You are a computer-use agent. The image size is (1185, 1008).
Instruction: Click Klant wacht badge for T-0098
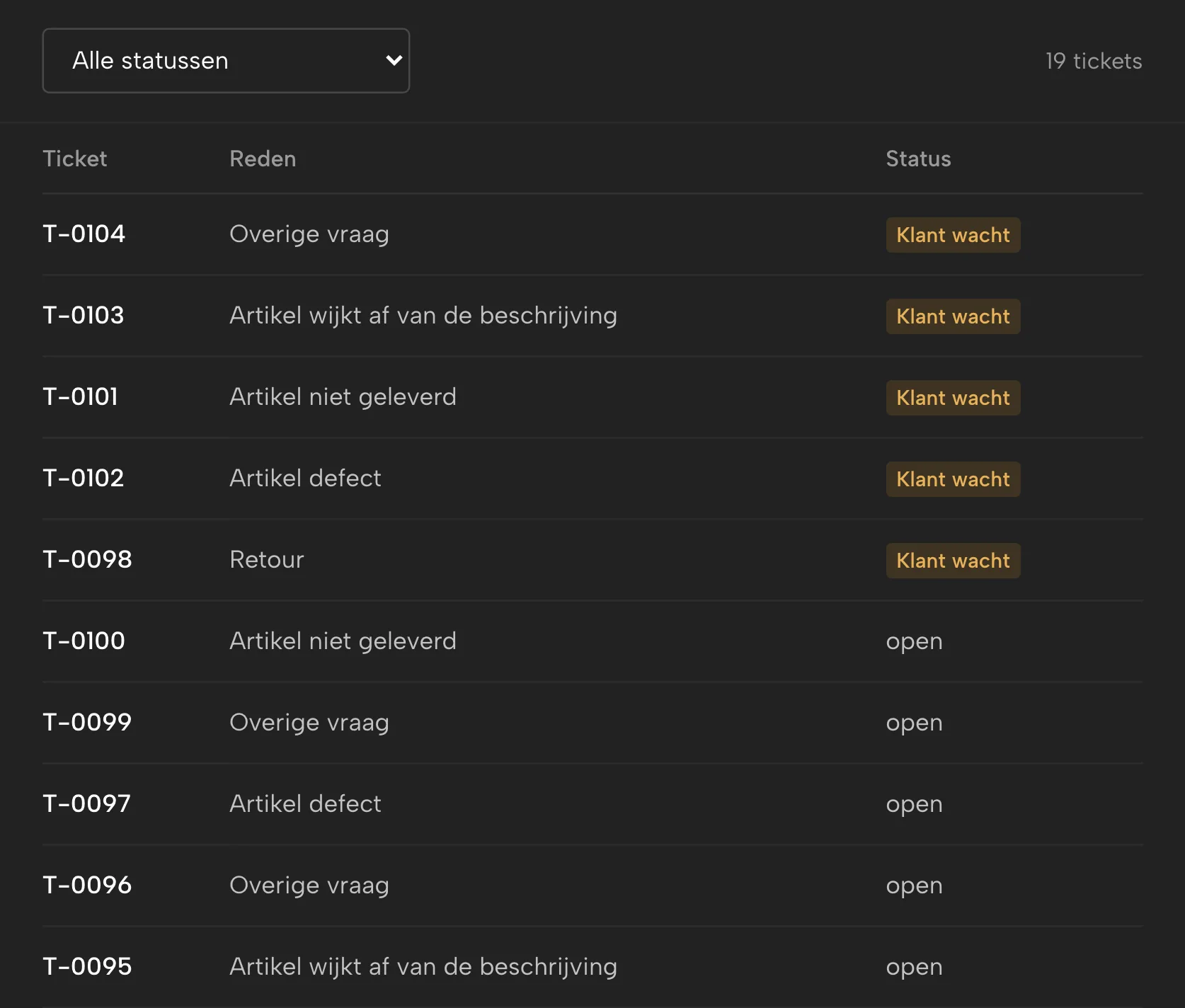pos(953,561)
